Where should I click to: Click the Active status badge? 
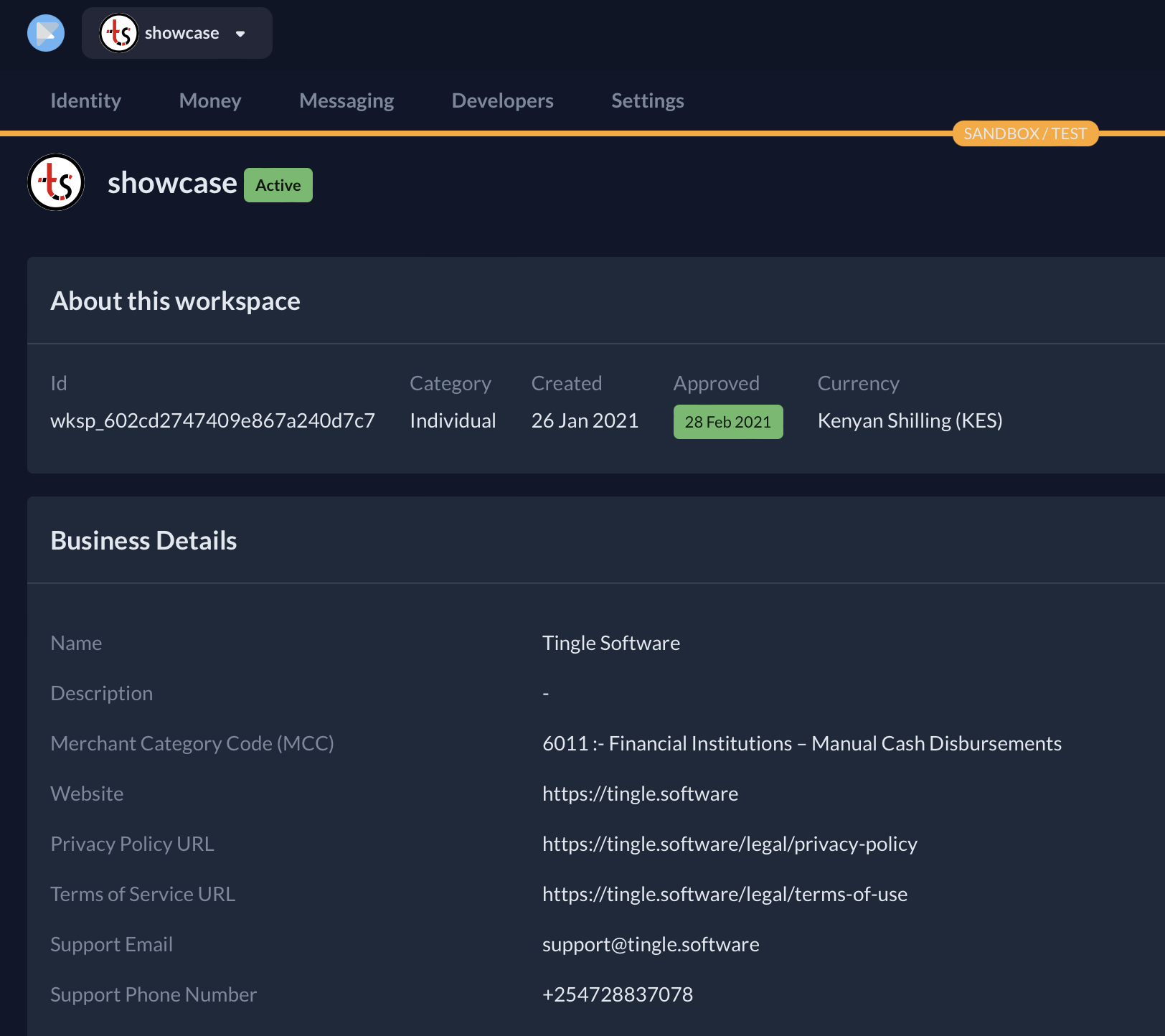[x=278, y=185]
